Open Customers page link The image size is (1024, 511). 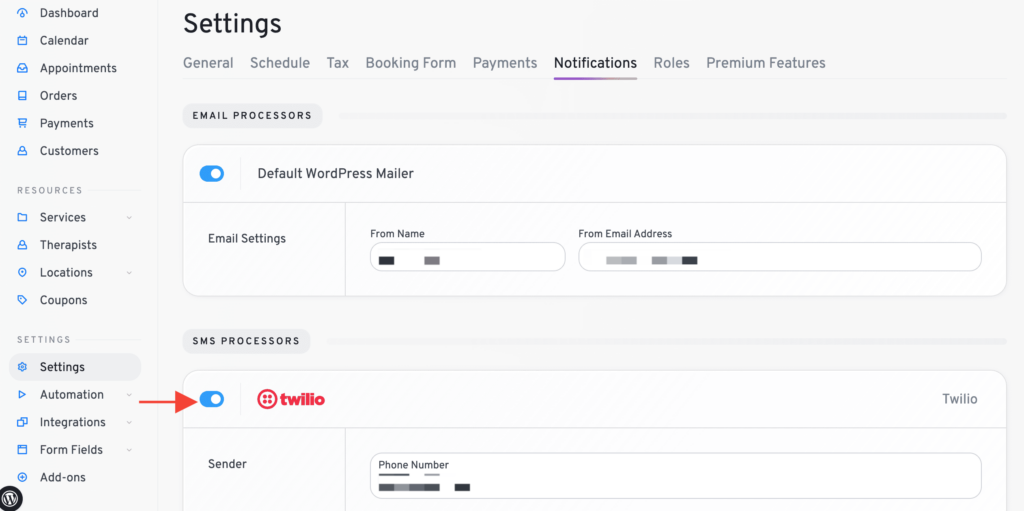69,151
